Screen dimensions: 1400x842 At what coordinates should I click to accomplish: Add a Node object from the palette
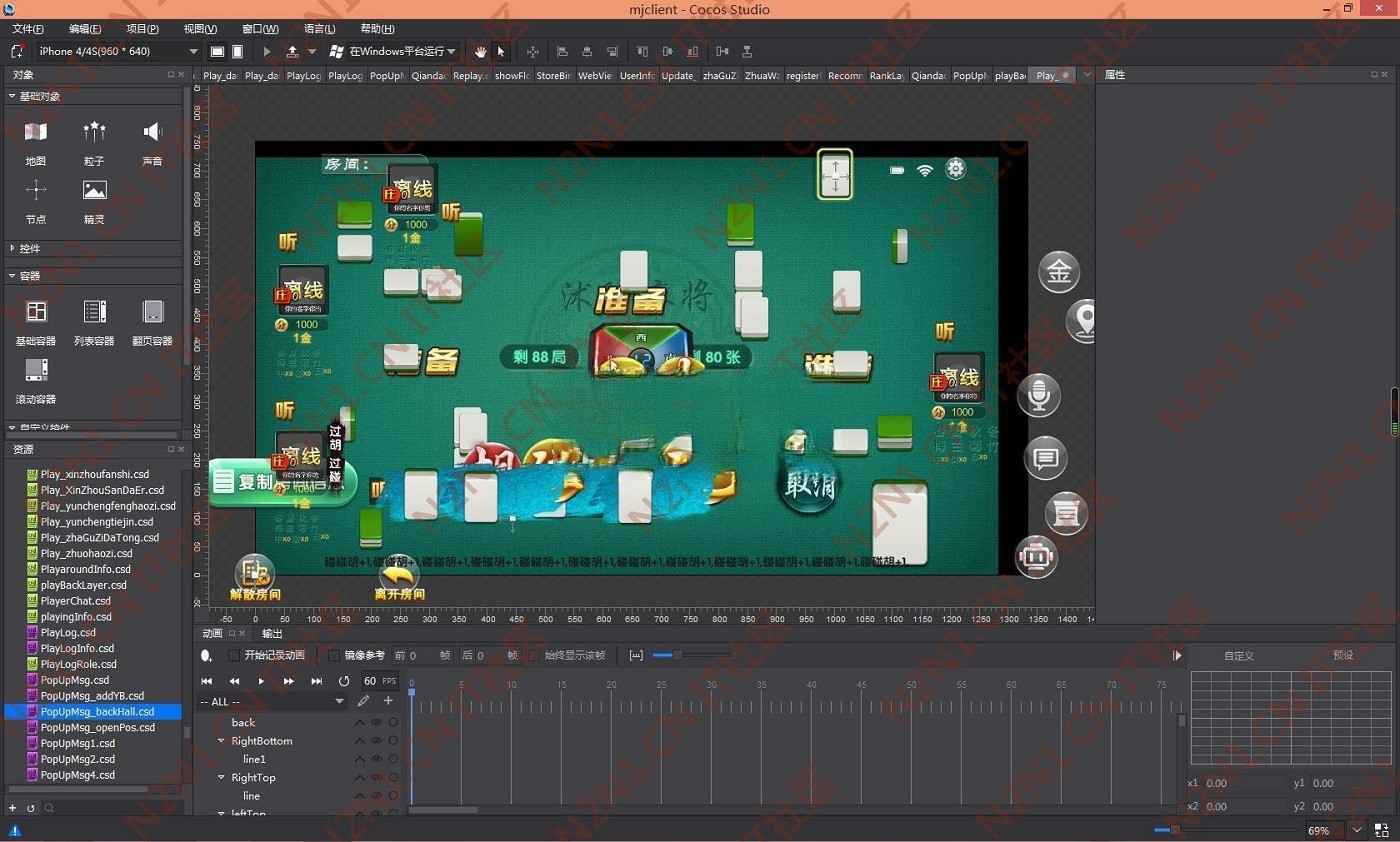(x=36, y=201)
